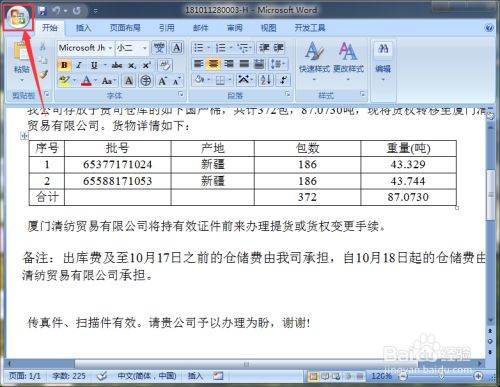Click the Clear Formatting eraser icon
Screen dimensions: 500x387
pyautogui.click(x=165, y=65)
